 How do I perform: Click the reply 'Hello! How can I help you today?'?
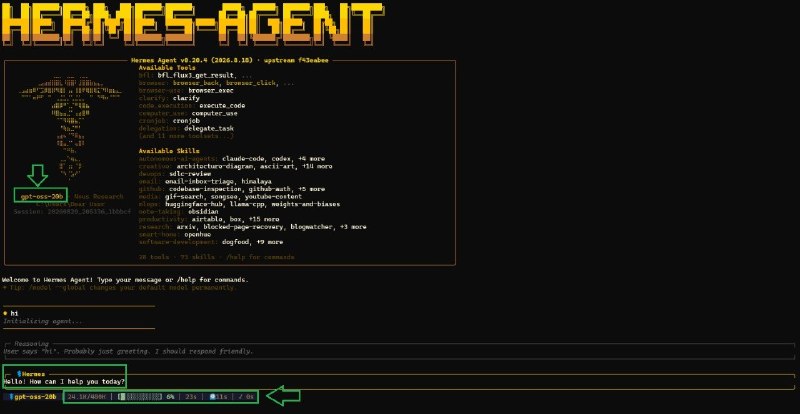[64, 382]
